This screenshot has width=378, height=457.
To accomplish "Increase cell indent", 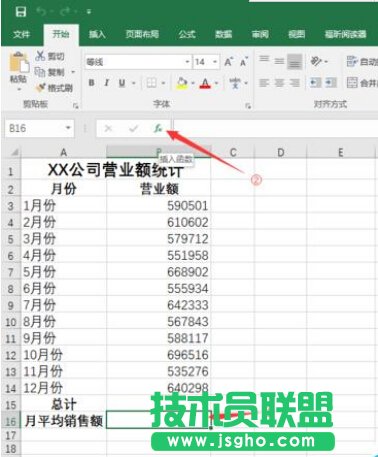I will 331,83.
